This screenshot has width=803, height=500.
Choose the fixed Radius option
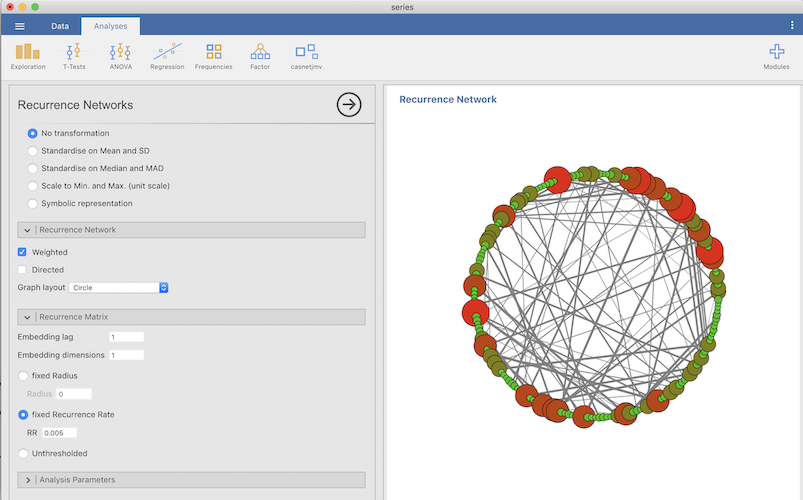24,376
